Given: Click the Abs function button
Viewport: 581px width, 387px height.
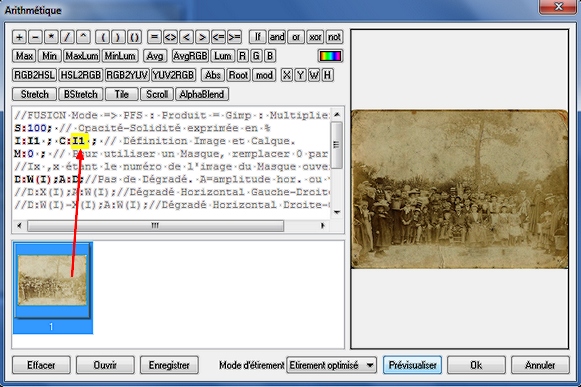Looking at the screenshot, I should pyautogui.click(x=213, y=75).
